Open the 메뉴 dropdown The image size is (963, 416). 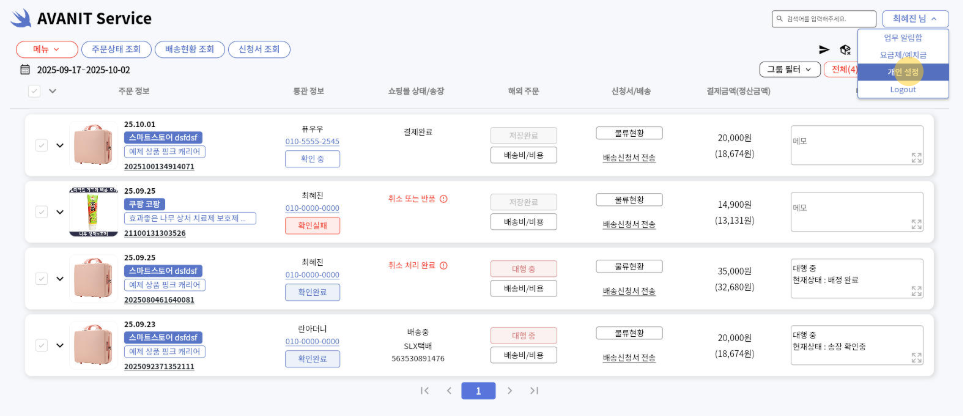click(46, 49)
